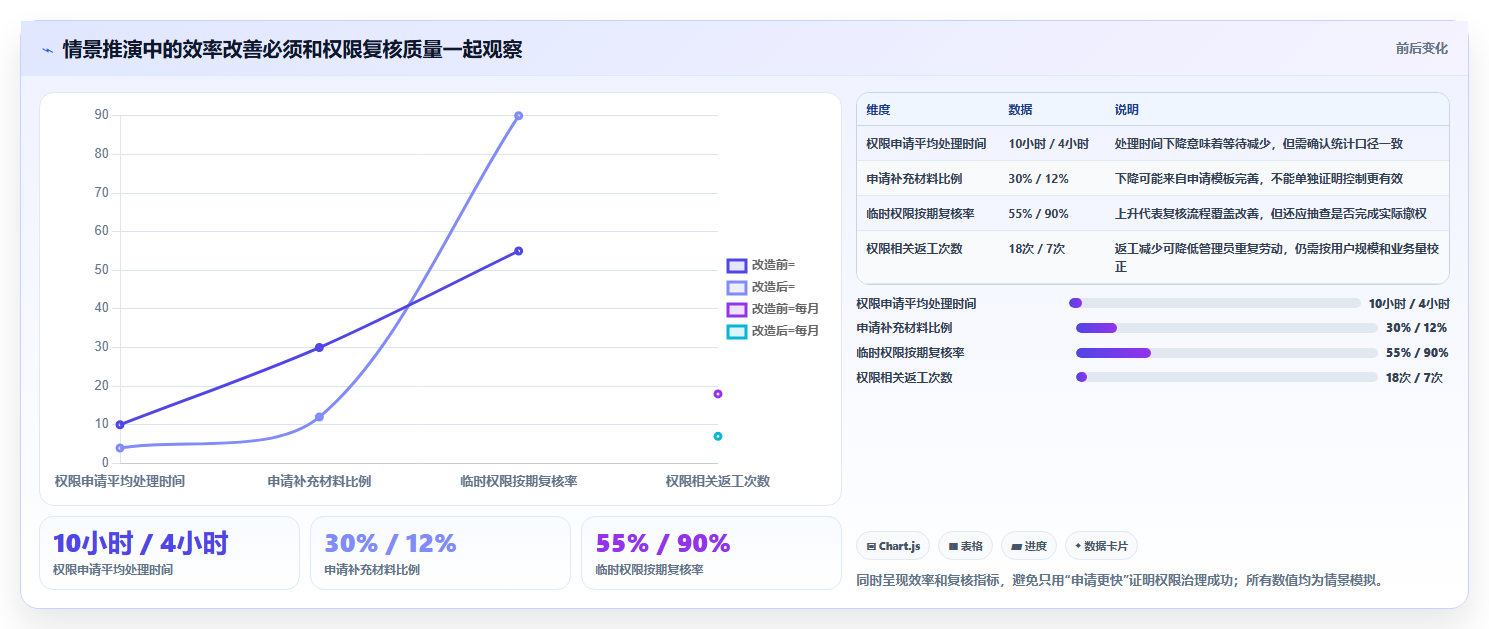Click the 临时权限按期复核率 progress bar

click(1227, 353)
